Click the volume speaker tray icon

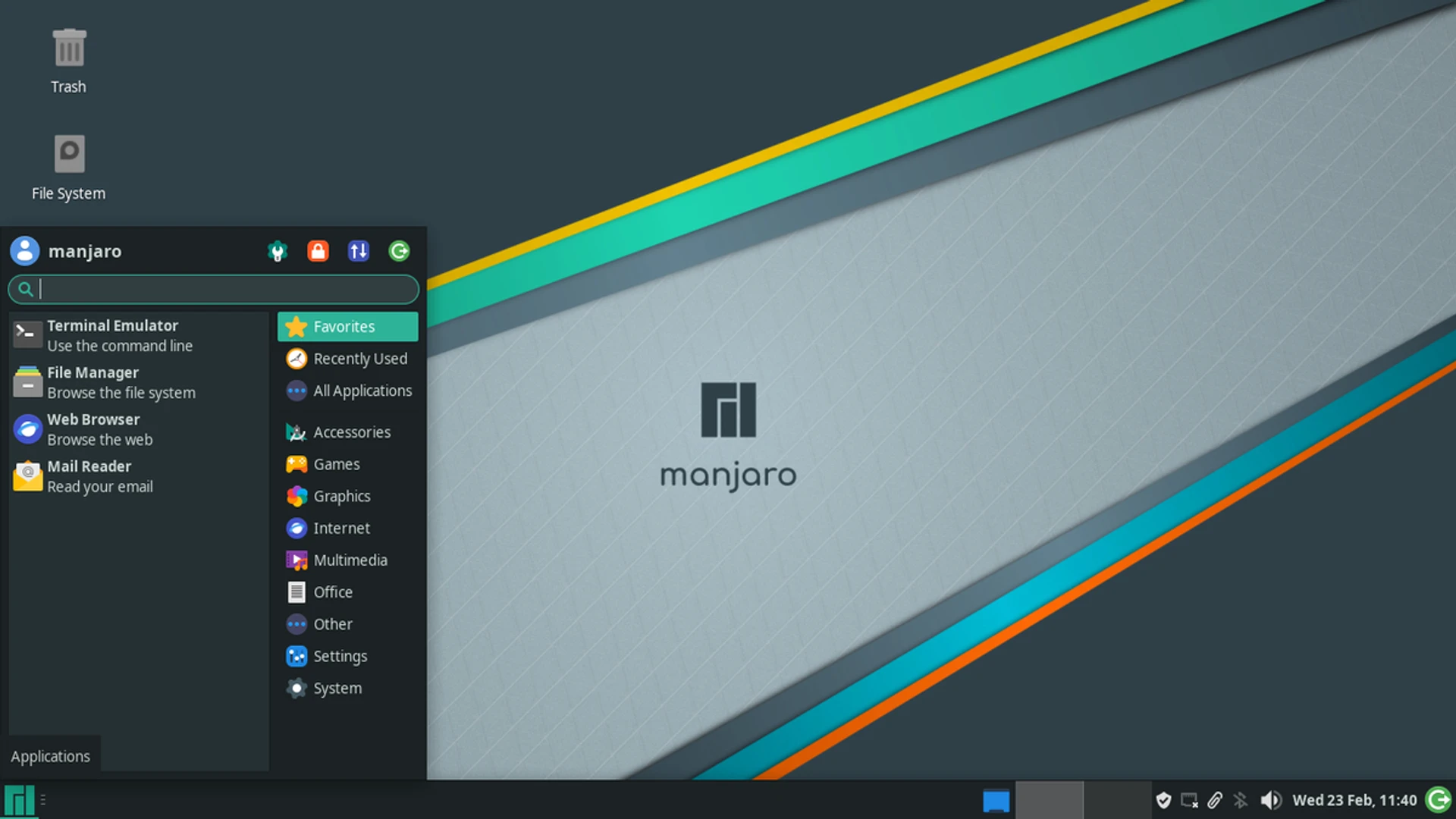(x=1271, y=800)
